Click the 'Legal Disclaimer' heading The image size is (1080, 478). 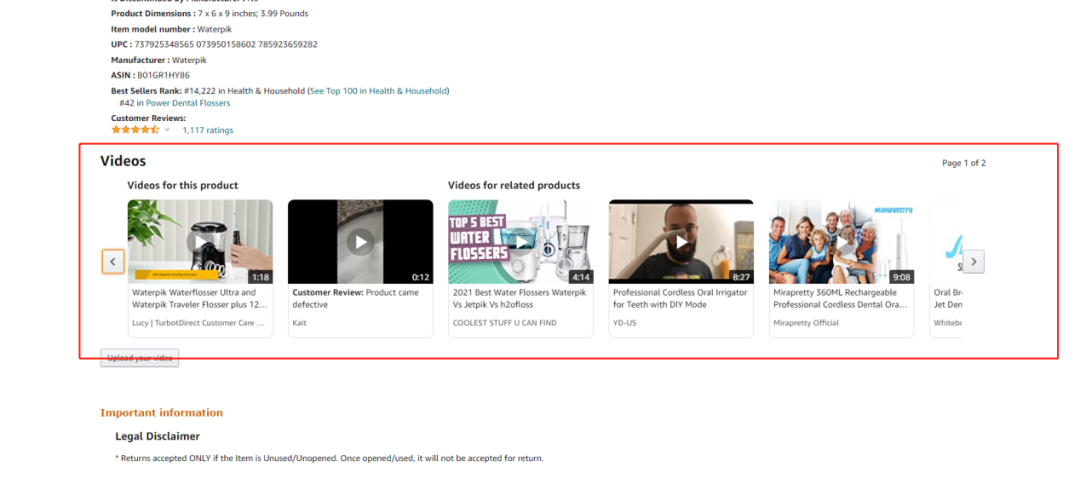click(x=158, y=437)
